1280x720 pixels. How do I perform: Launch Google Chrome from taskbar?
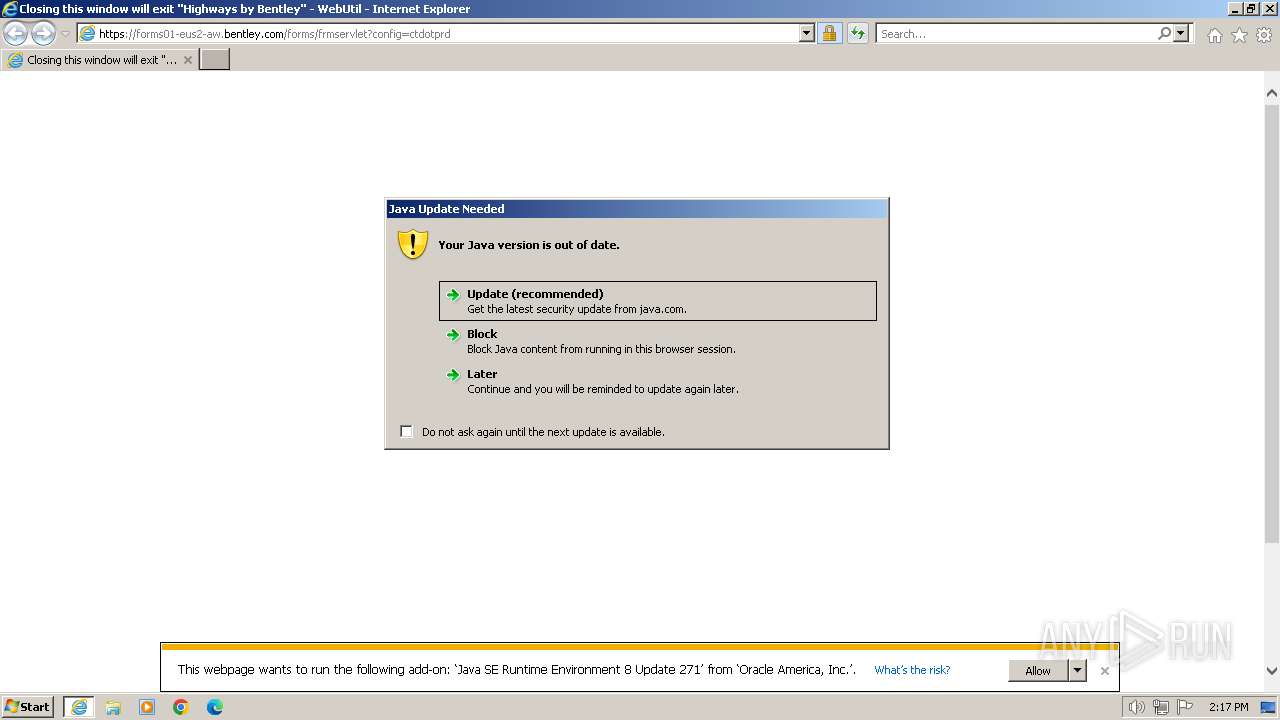[x=181, y=707]
